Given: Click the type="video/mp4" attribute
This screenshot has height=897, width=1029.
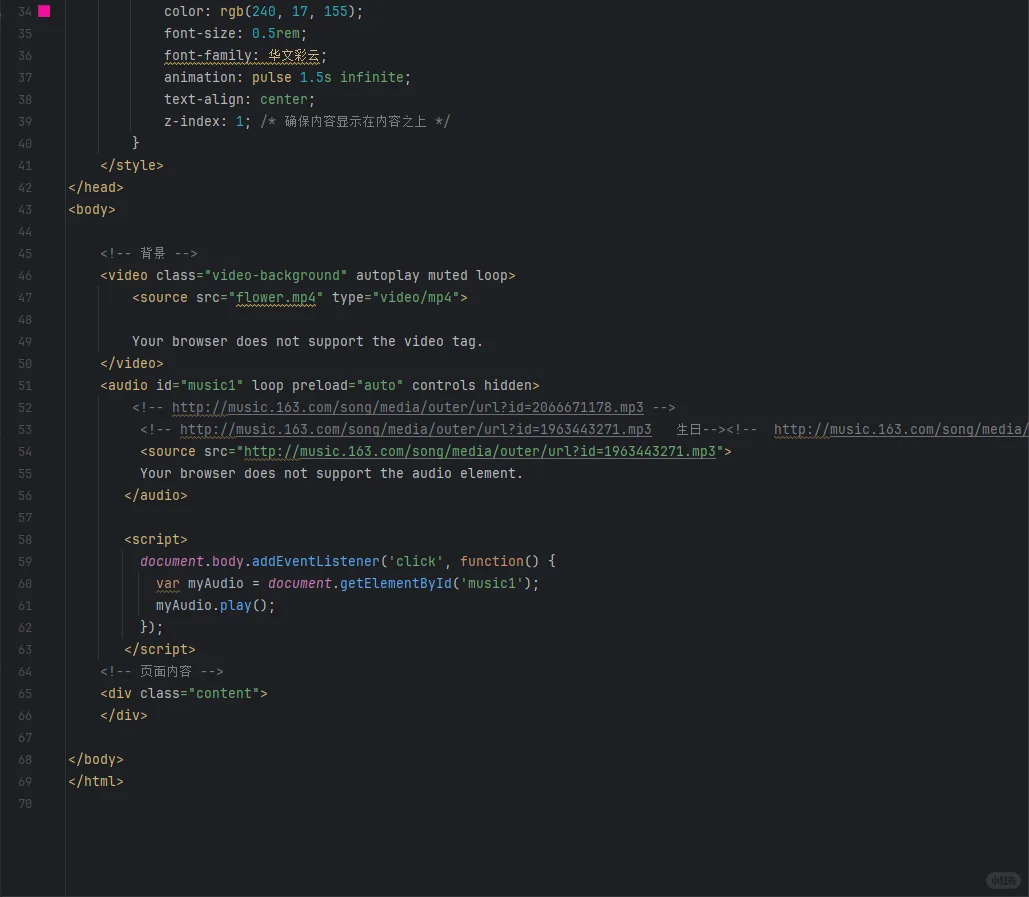Looking at the screenshot, I should (395, 297).
